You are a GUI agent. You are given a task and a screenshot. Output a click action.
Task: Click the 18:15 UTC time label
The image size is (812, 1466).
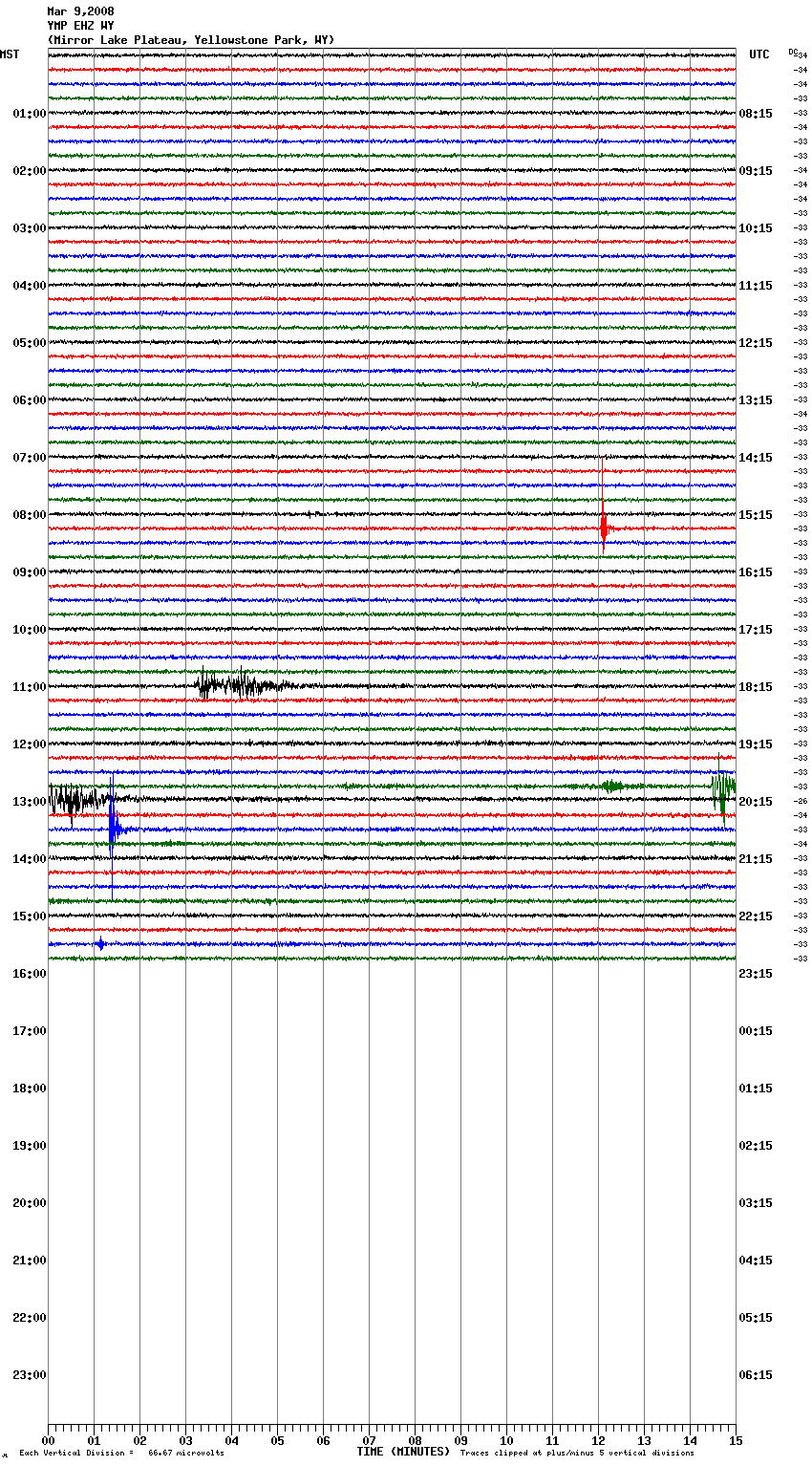click(756, 686)
